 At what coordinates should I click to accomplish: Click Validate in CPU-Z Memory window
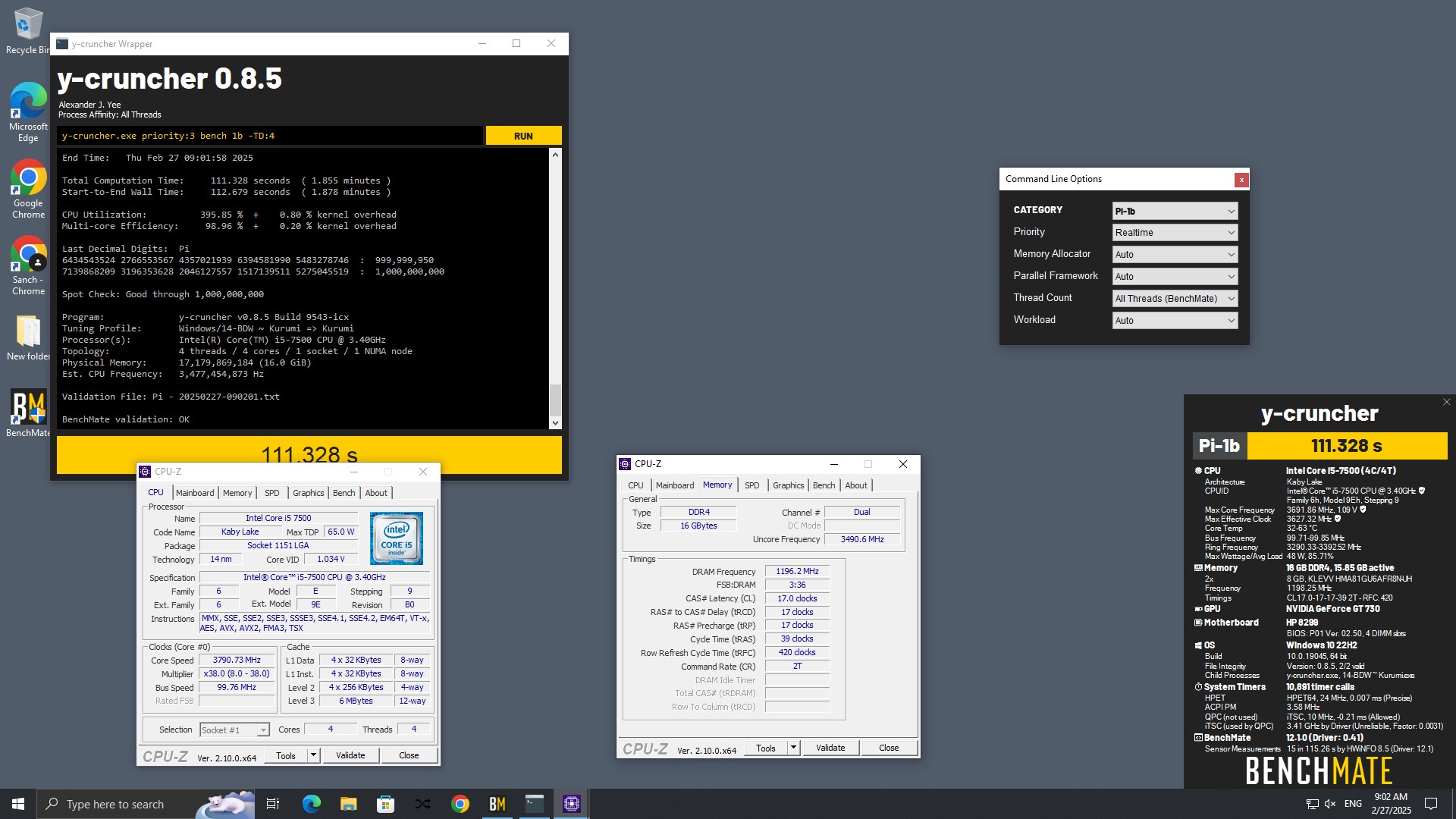pos(830,748)
